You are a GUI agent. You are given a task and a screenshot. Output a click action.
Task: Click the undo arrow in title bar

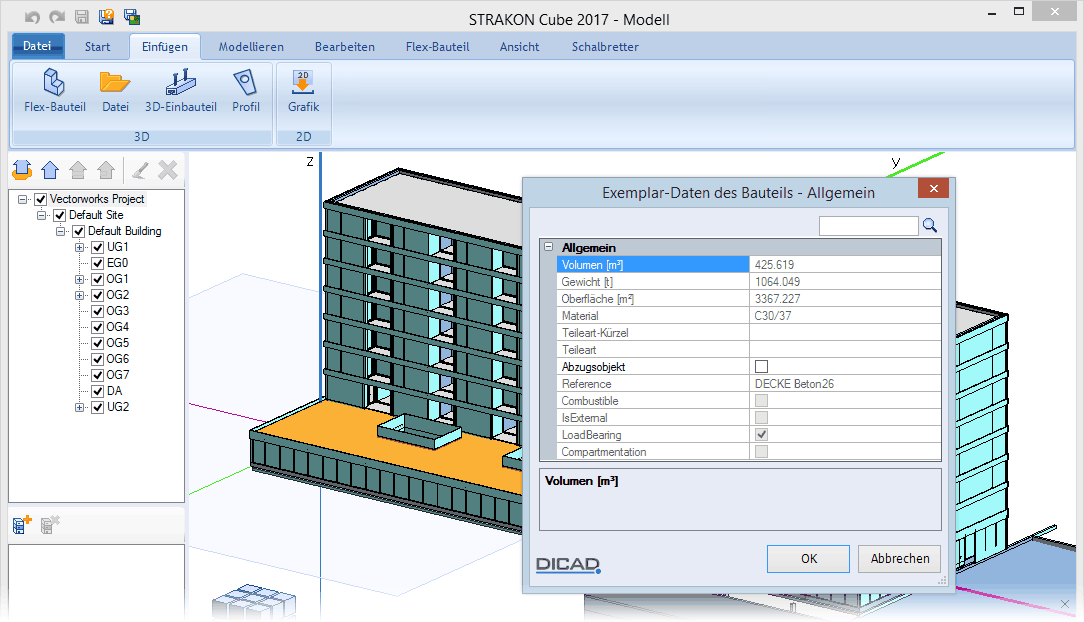pos(32,17)
